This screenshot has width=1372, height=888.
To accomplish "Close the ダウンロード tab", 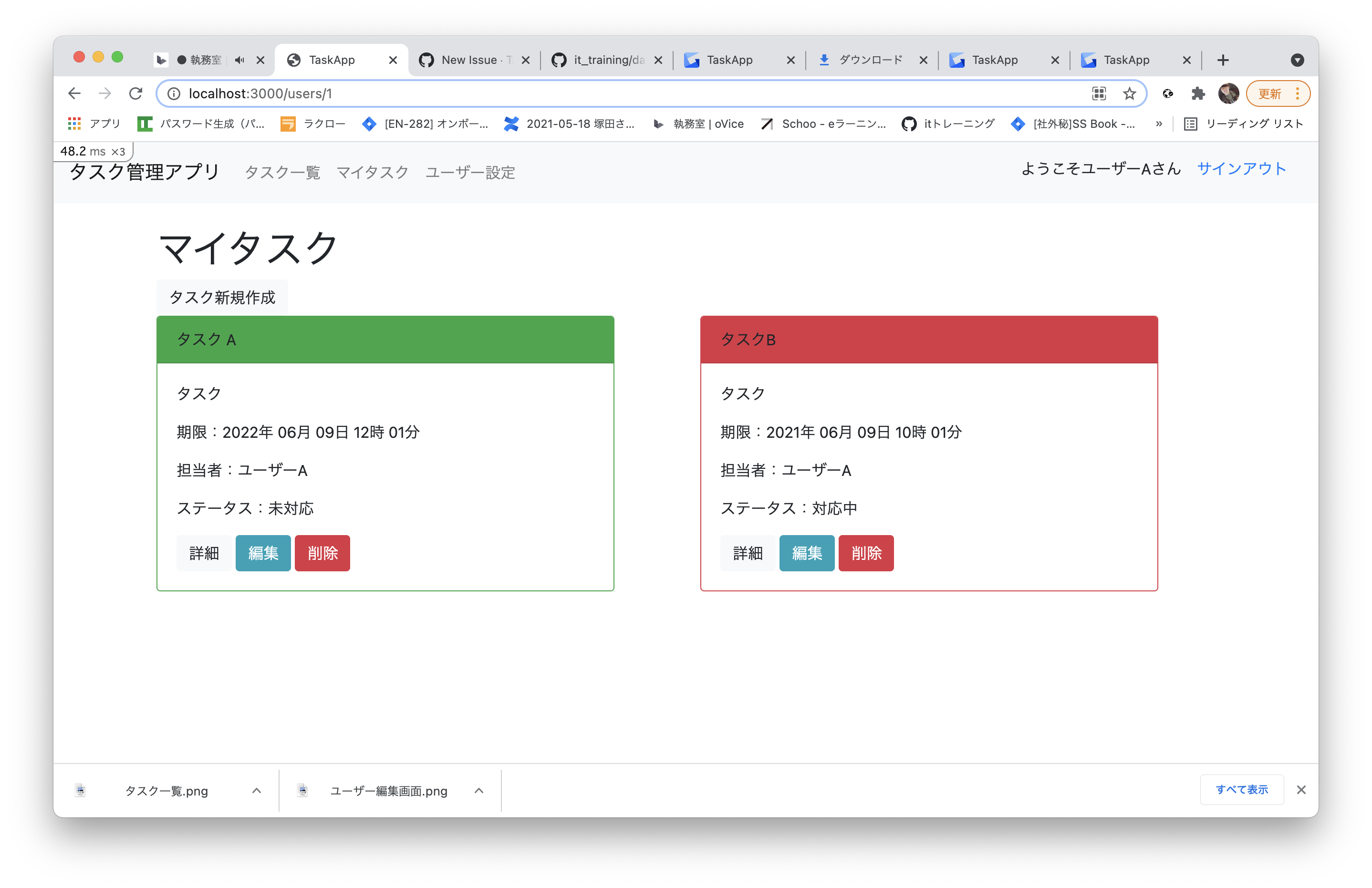I will click(924, 60).
